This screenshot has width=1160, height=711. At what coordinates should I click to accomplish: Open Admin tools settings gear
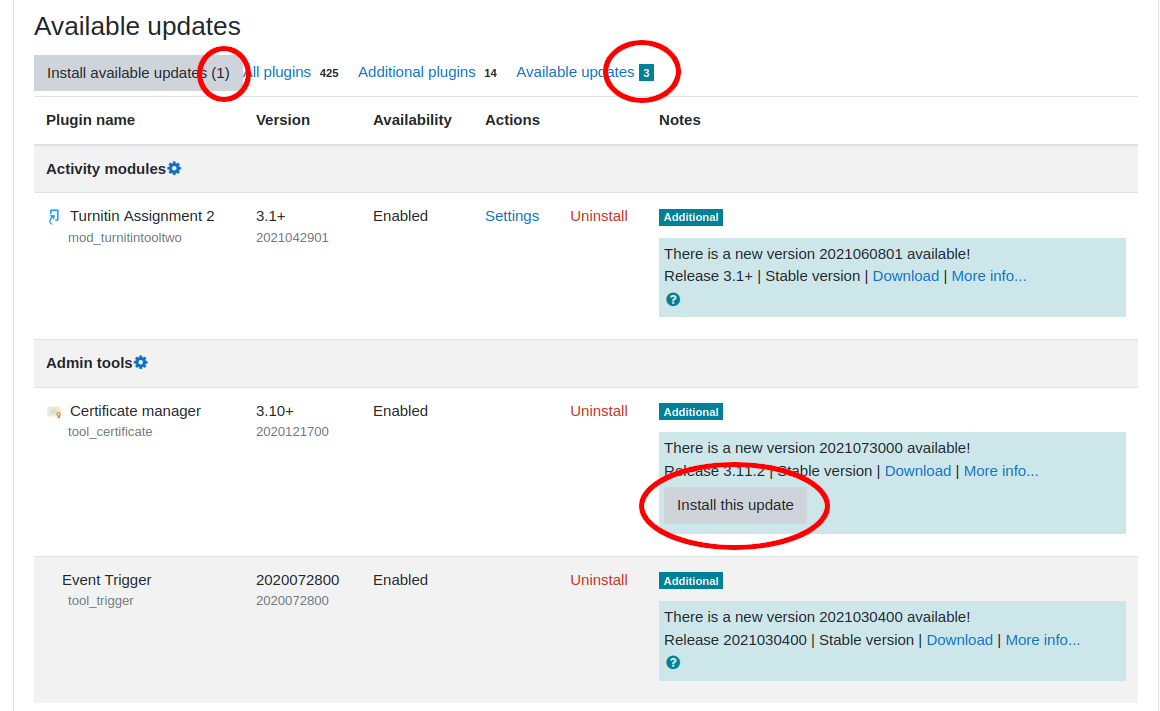(141, 363)
